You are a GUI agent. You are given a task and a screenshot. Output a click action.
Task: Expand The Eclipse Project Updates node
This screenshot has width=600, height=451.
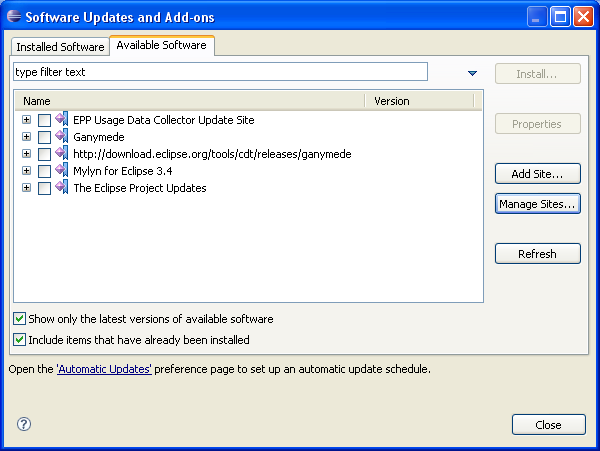point(27,188)
